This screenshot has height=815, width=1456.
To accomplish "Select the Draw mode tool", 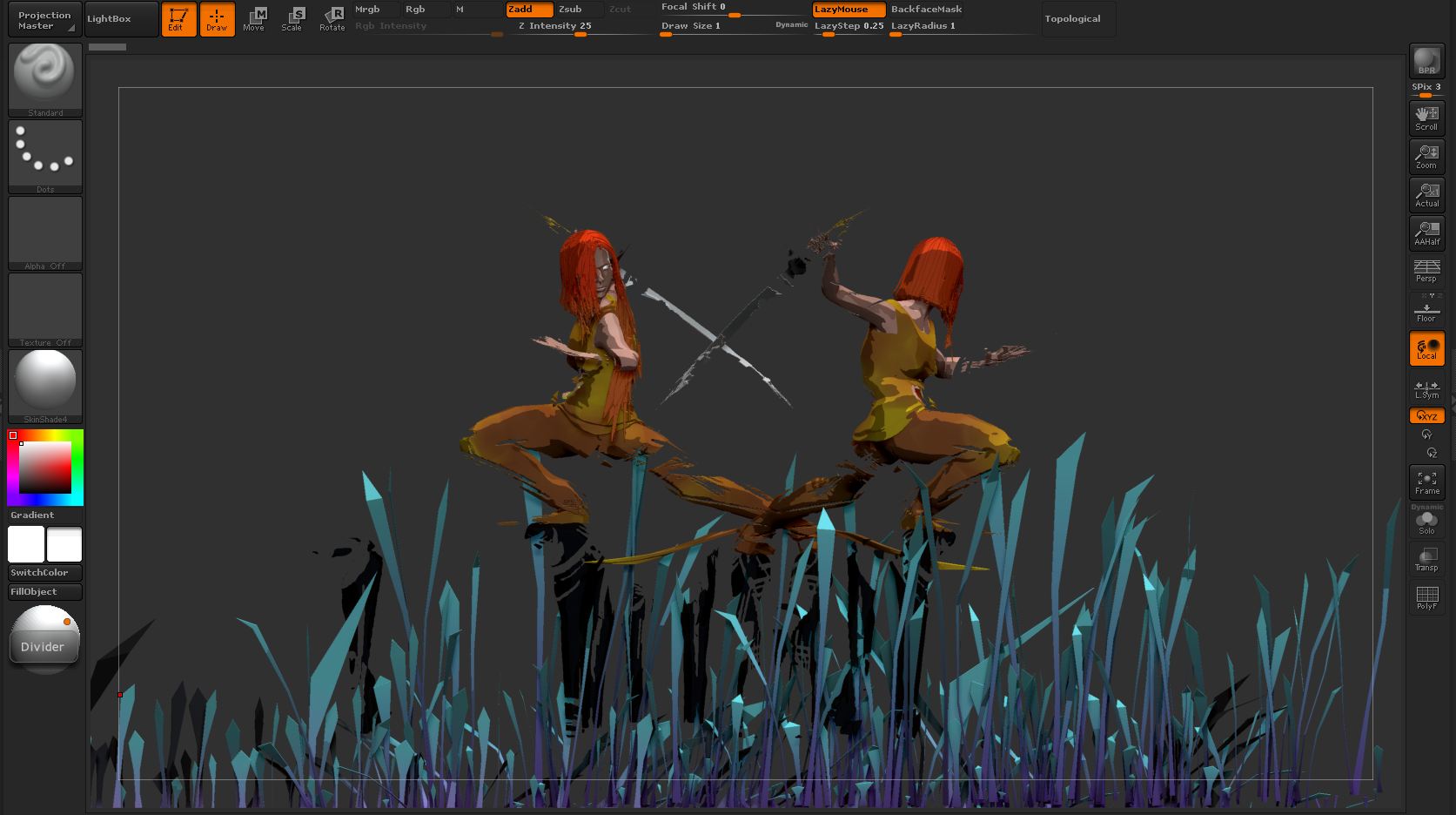I will (x=217, y=19).
